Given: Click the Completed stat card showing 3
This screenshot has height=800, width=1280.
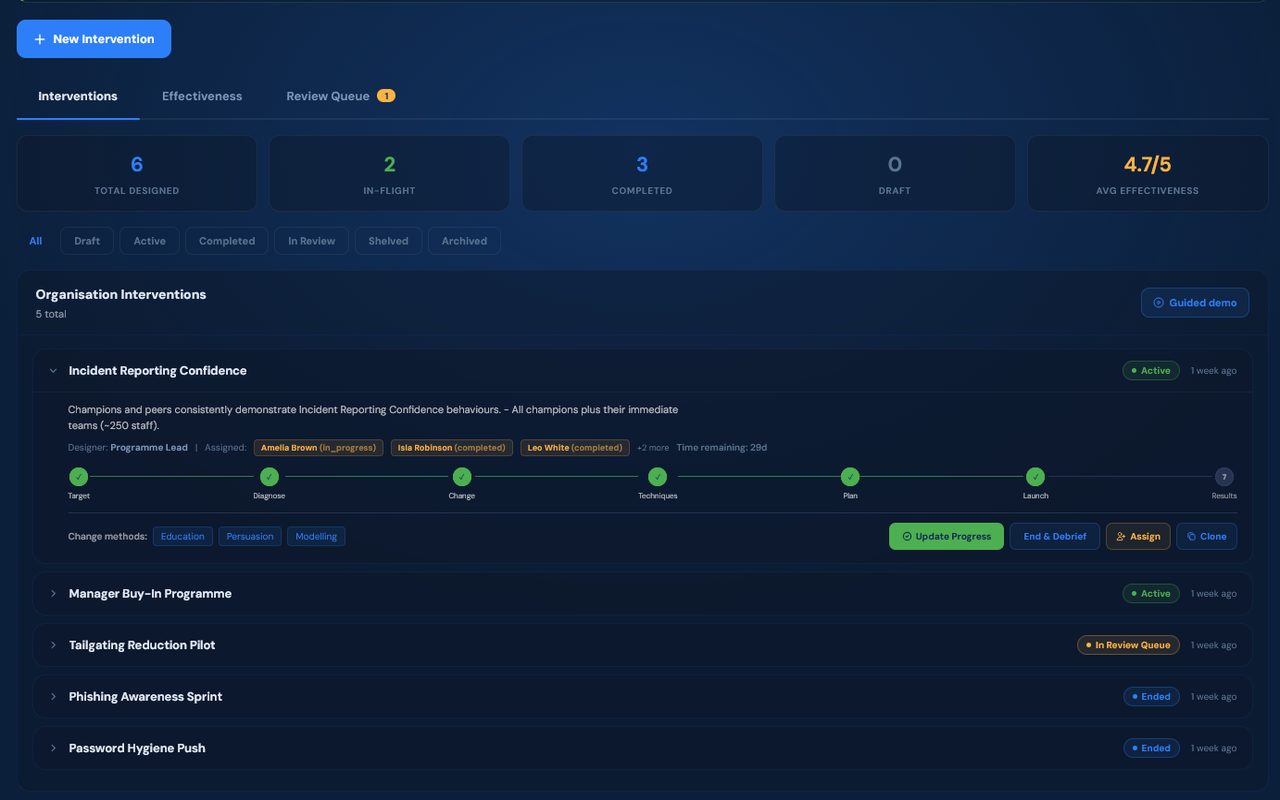Looking at the screenshot, I should click(x=642, y=173).
